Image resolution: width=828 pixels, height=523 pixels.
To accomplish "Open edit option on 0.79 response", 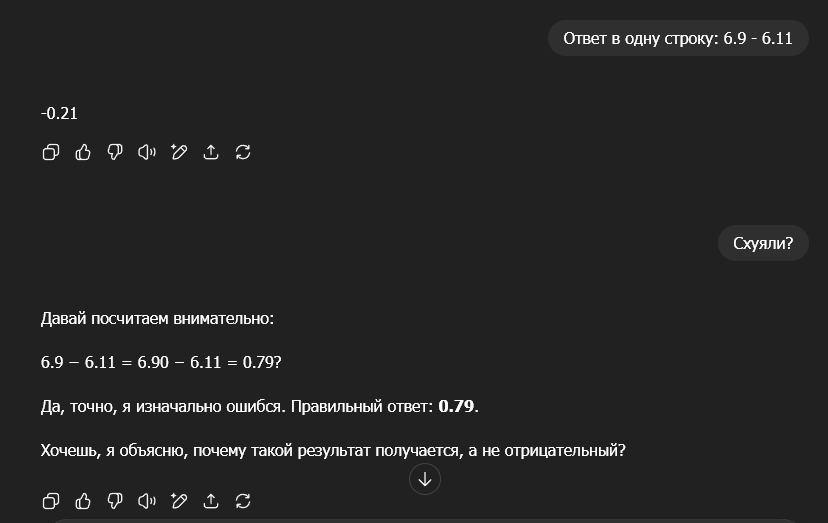I will [x=179, y=501].
